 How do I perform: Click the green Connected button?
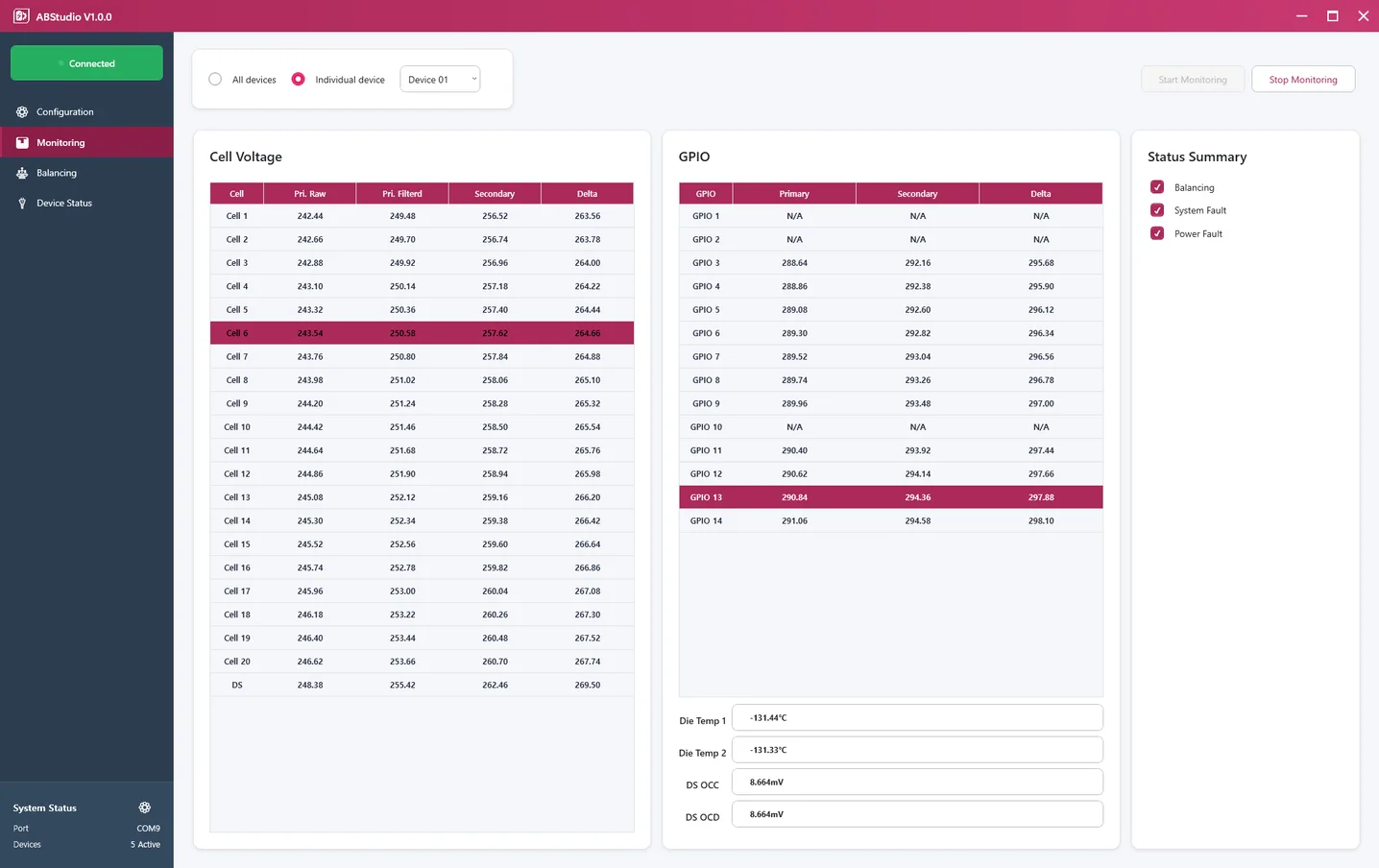(x=86, y=63)
